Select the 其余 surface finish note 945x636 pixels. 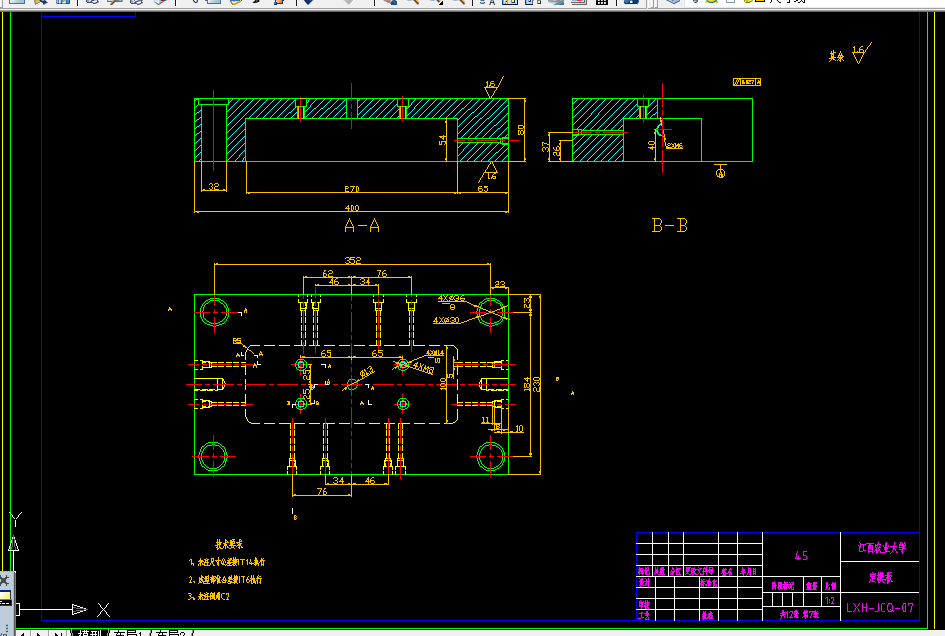coord(836,57)
